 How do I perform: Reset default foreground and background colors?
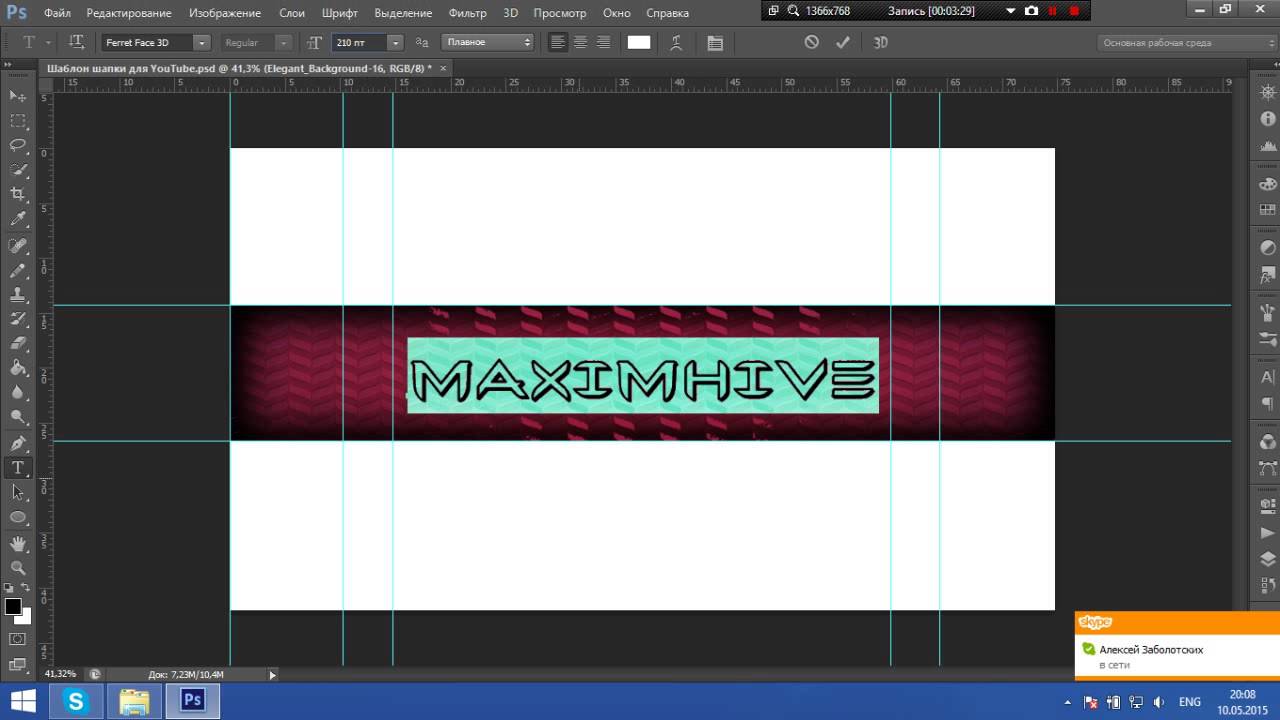click(x=9, y=587)
